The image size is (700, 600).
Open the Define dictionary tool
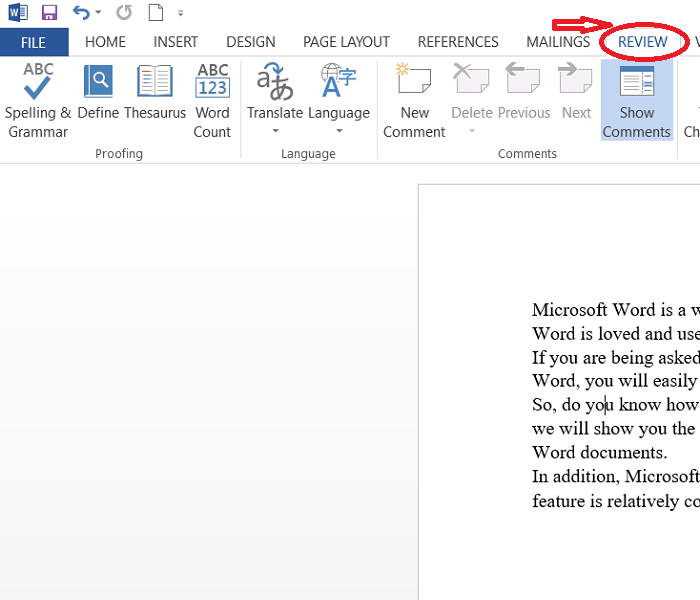coord(98,92)
